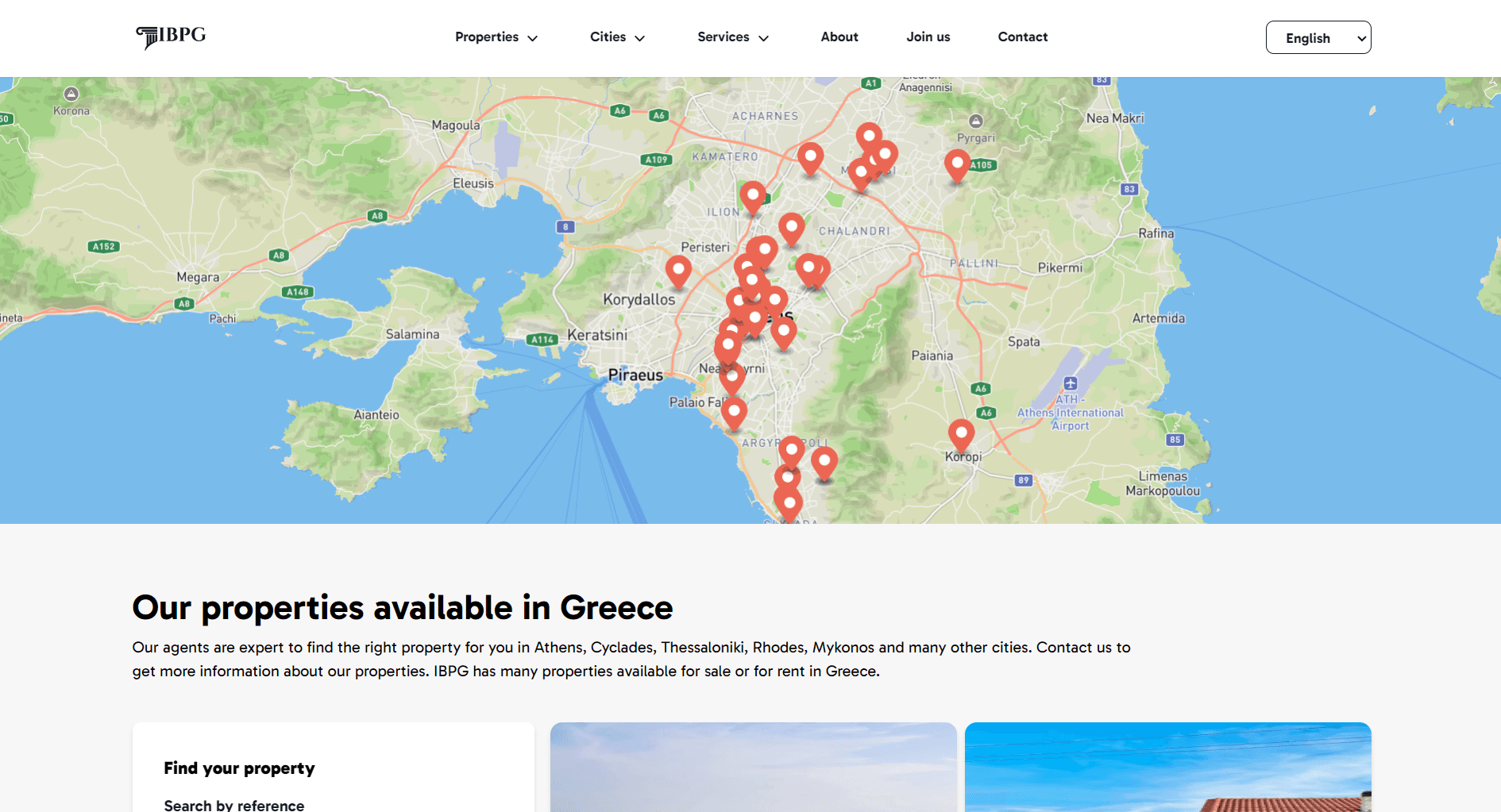Click the southernmost marker near Glyfada area

(x=789, y=501)
